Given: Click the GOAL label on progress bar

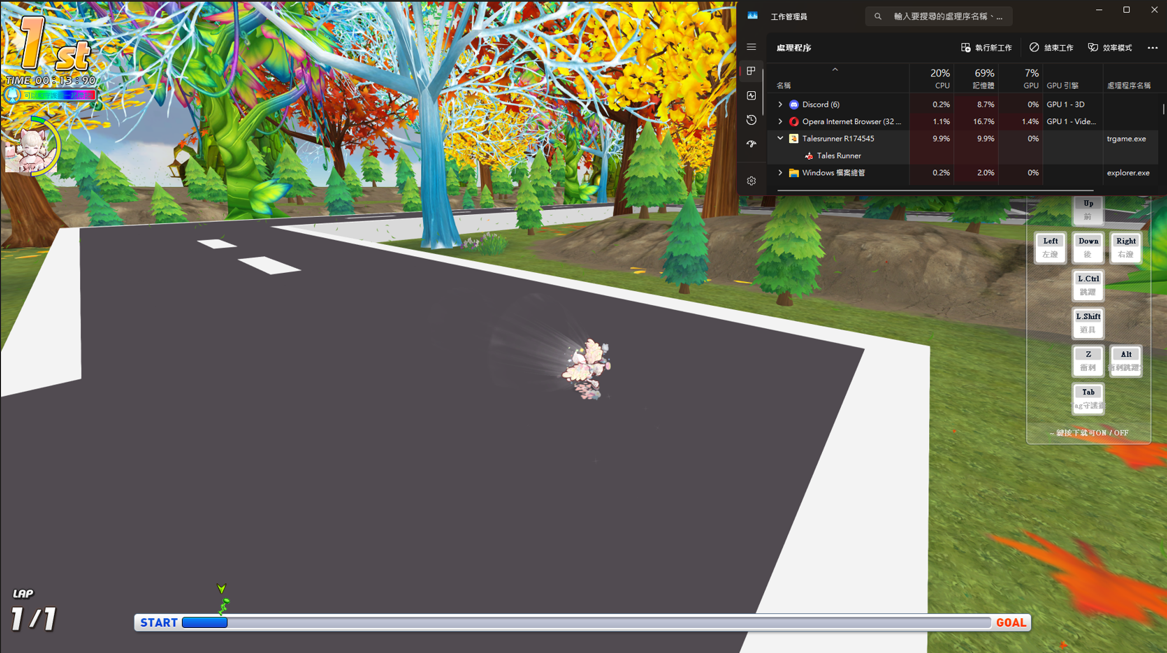Looking at the screenshot, I should (x=1011, y=622).
